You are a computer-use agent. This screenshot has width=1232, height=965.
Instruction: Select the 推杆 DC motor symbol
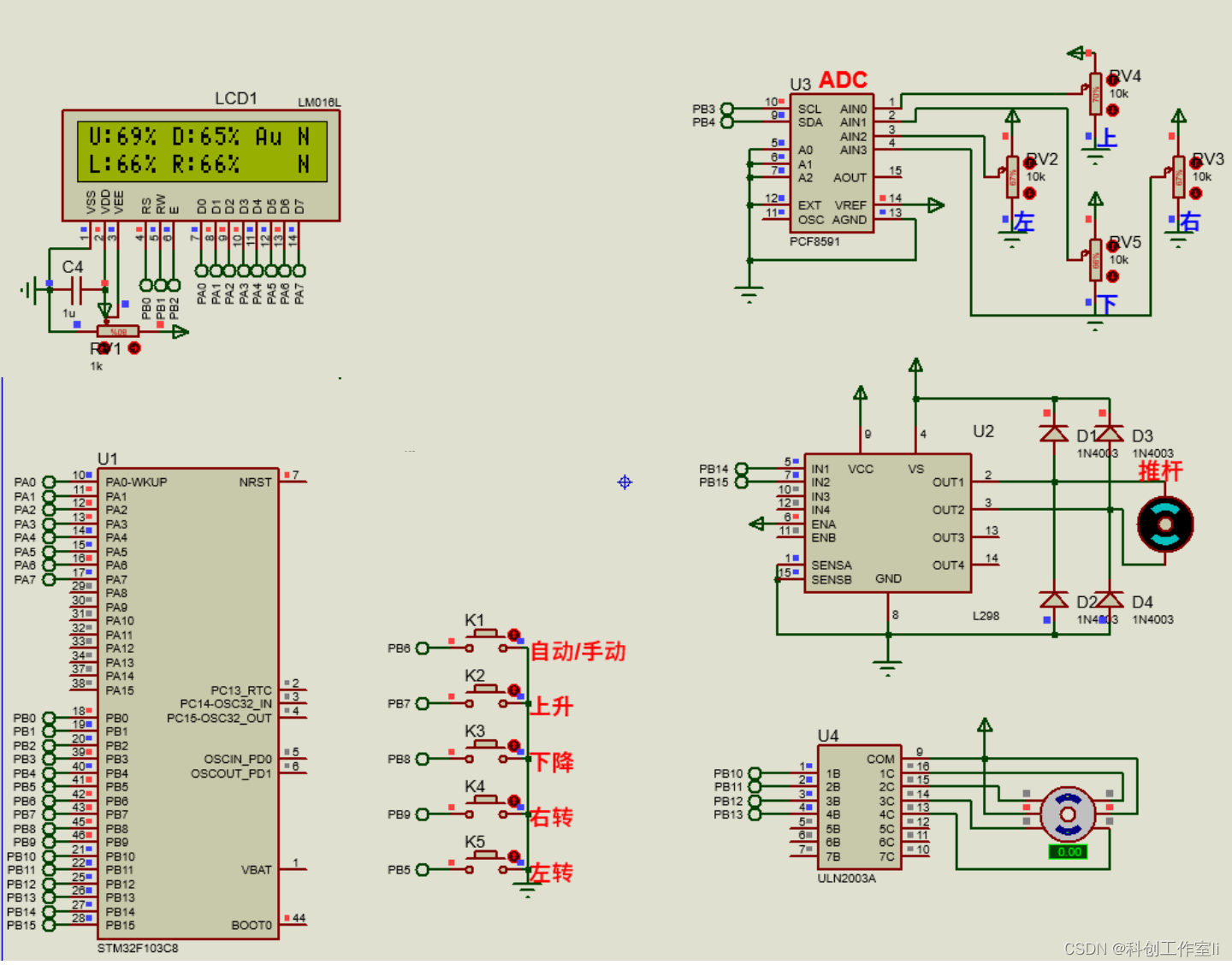(1165, 524)
